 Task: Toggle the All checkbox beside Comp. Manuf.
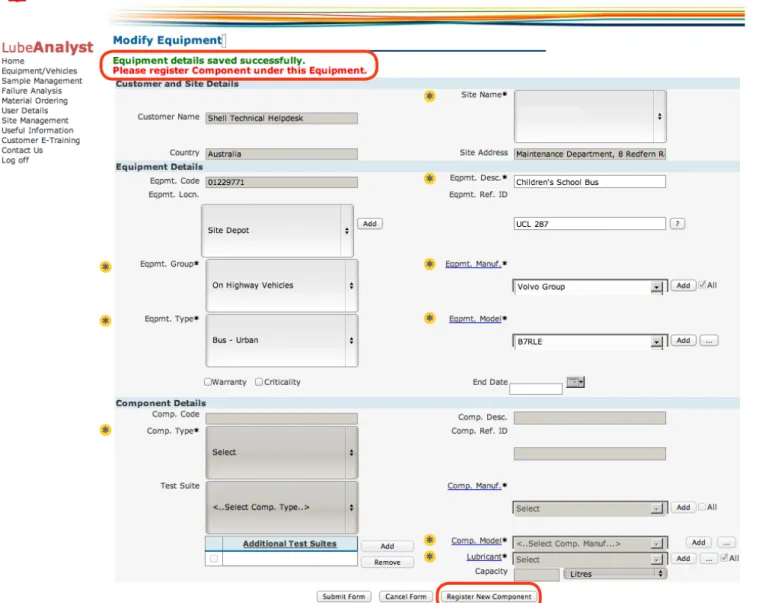702,507
